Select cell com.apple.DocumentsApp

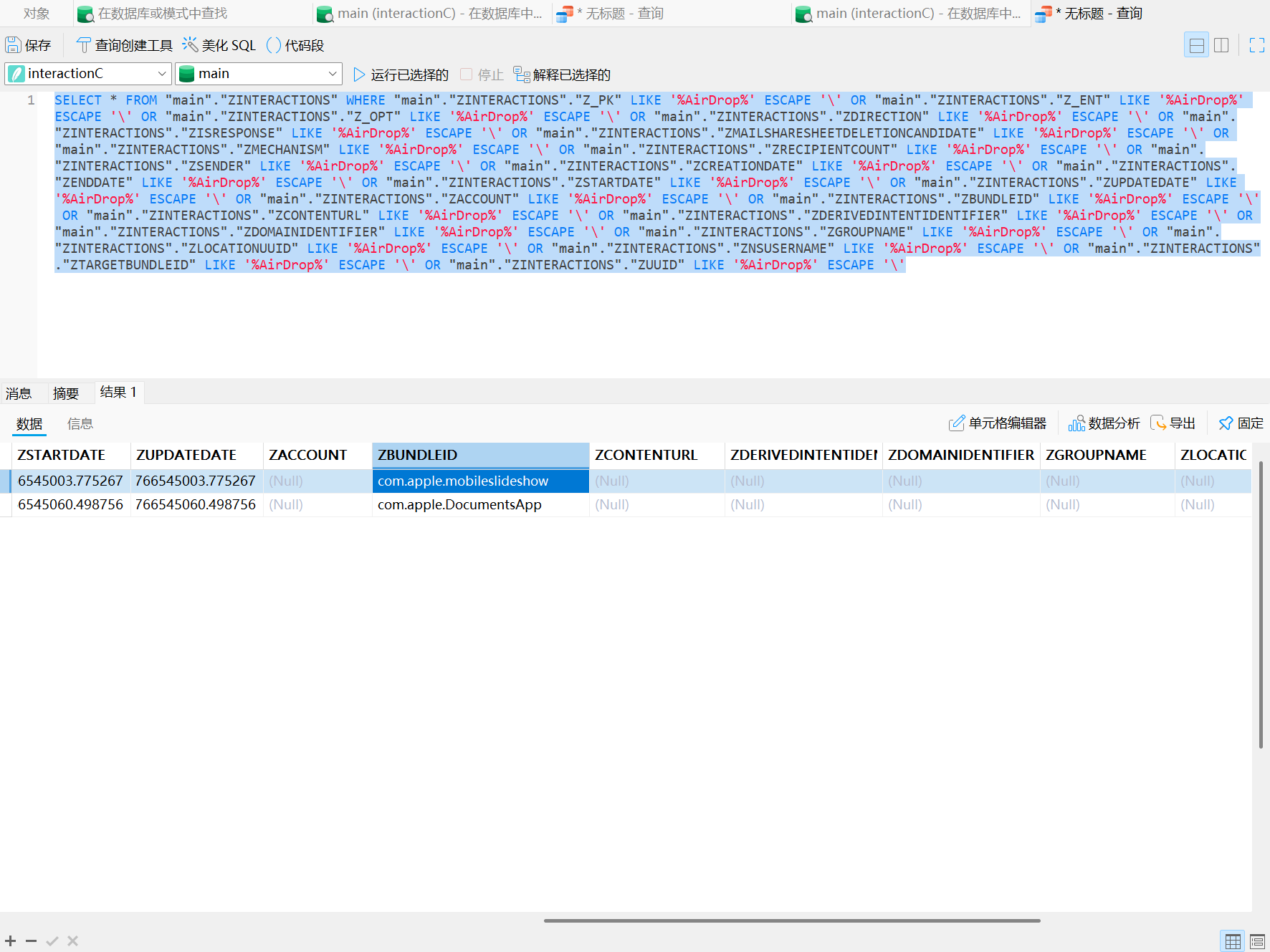click(481, 504)
